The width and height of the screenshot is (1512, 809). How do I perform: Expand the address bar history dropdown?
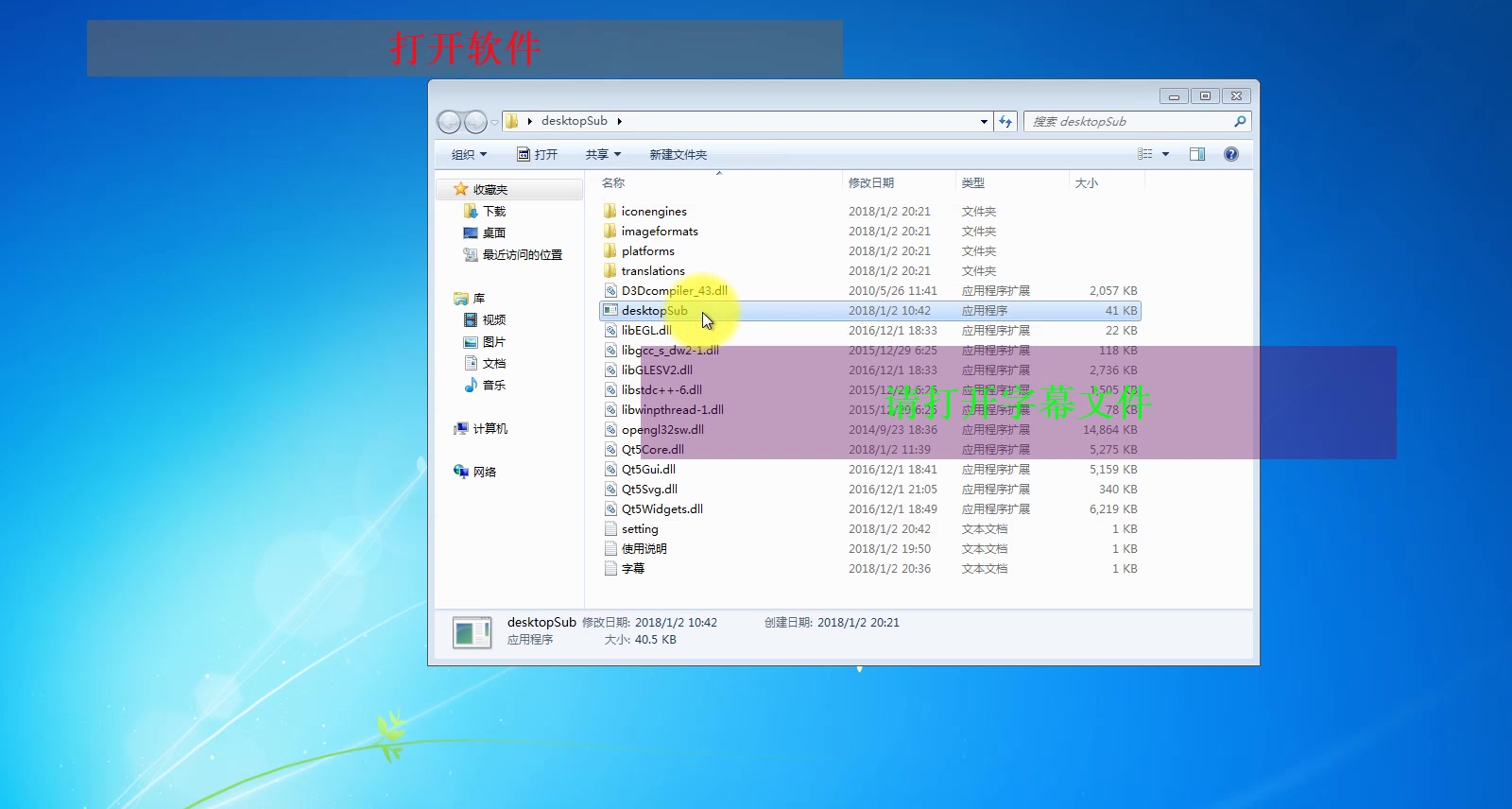click(x=984, y=121)
